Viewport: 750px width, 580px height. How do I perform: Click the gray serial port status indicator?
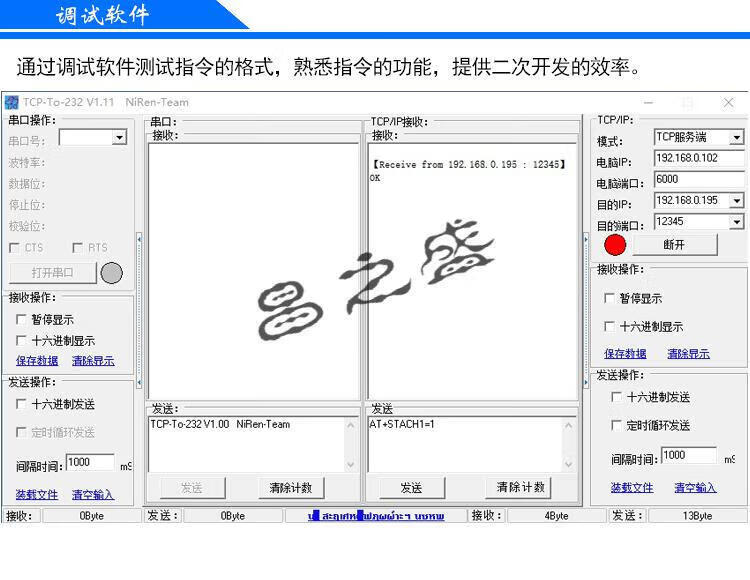point(112,273)
